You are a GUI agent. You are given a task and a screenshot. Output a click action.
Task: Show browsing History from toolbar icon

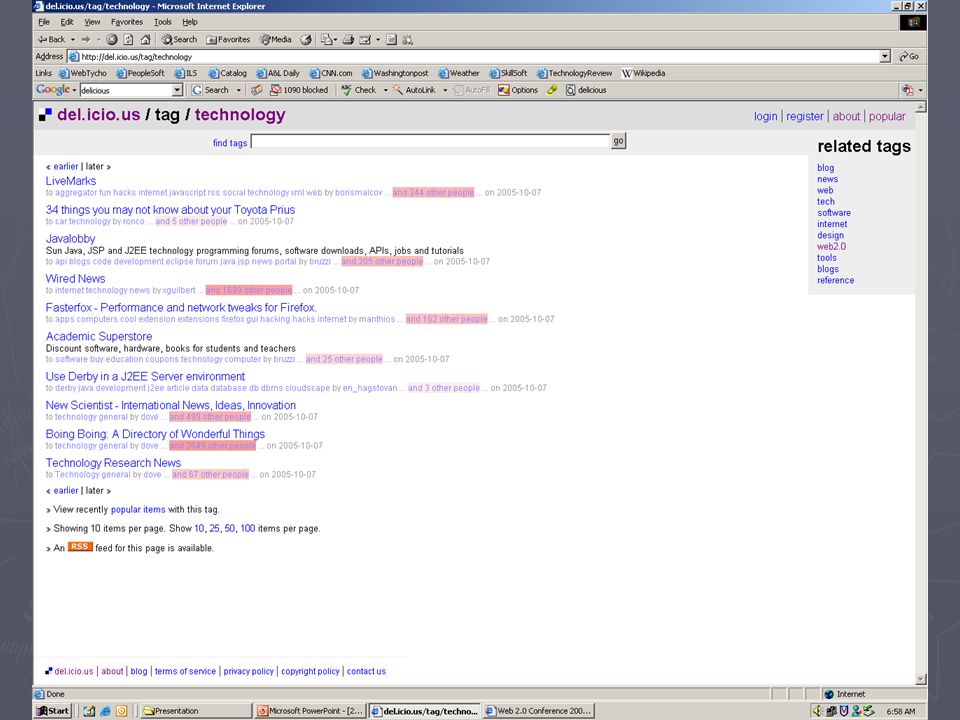point(306,39)
